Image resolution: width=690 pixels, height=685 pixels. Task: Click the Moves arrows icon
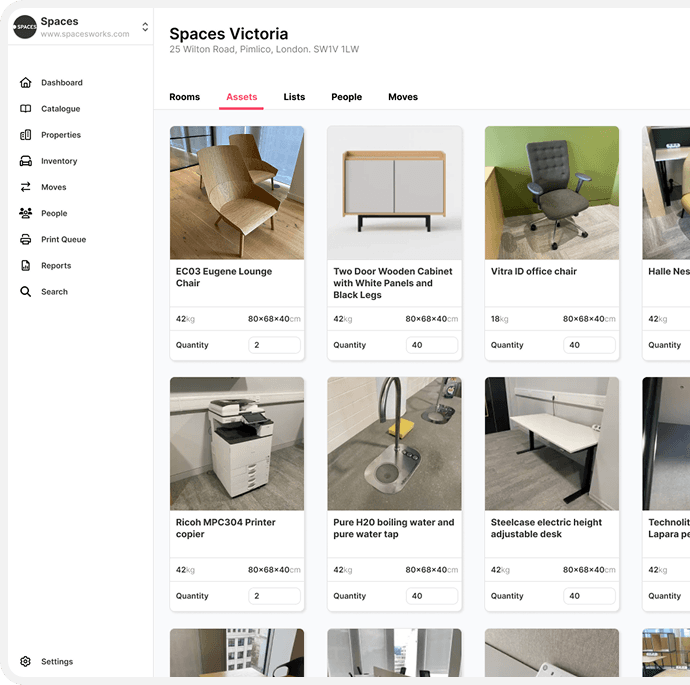pos(26,187)
